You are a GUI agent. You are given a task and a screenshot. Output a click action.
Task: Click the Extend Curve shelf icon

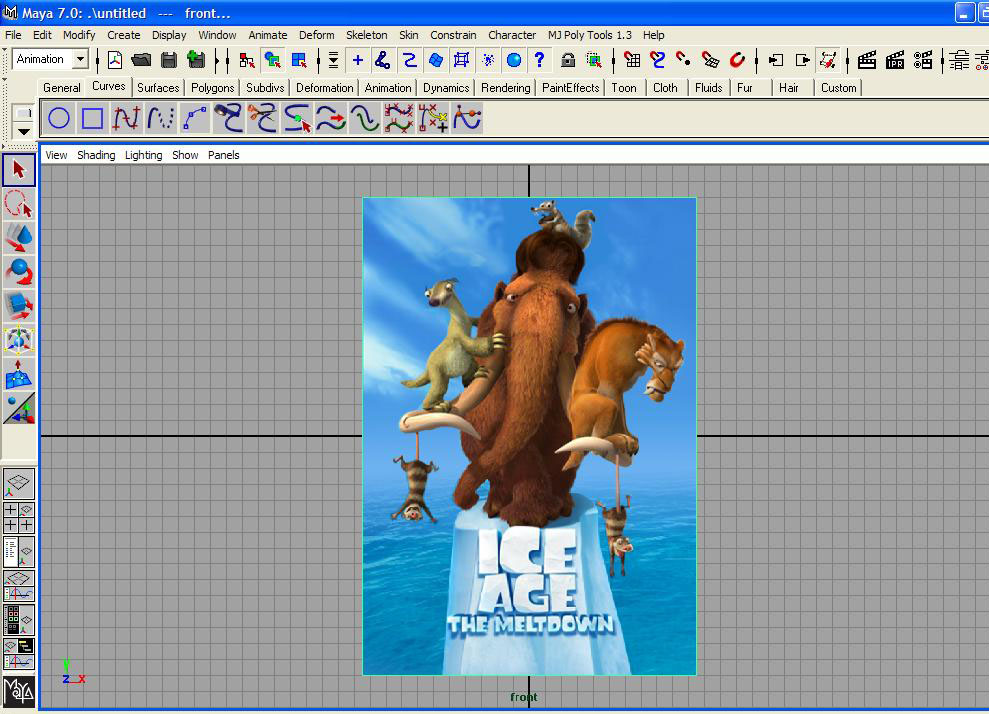pos(331,118)
